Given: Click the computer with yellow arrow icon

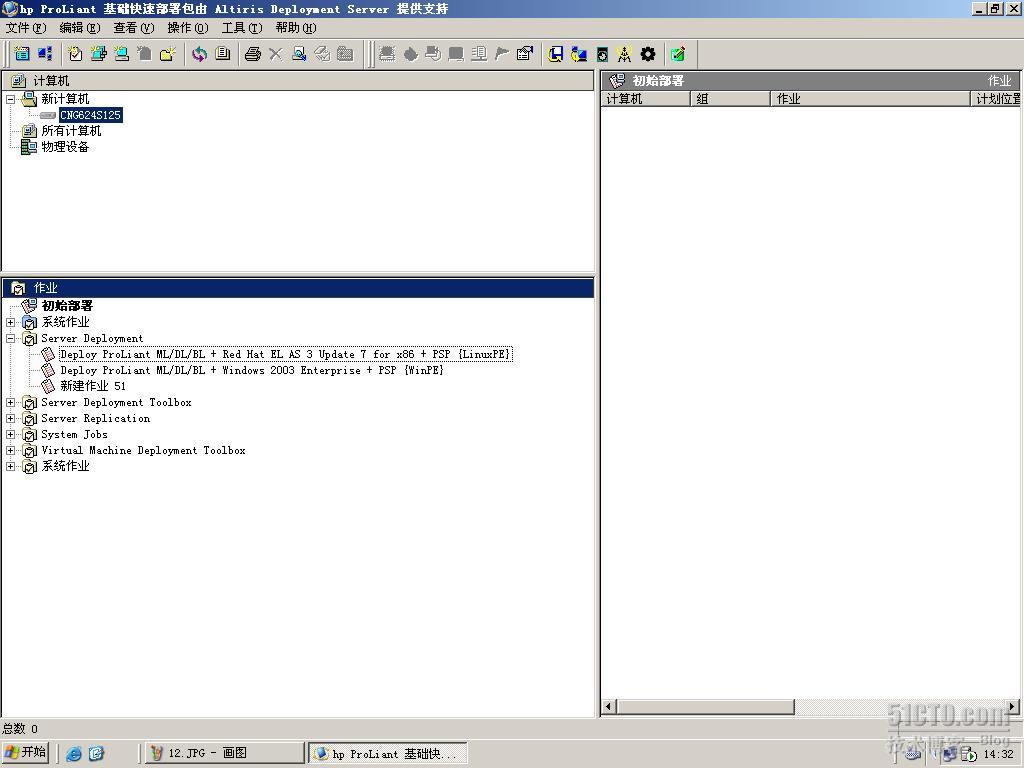Looking at the screenshot, I should (x=579, y=54).
